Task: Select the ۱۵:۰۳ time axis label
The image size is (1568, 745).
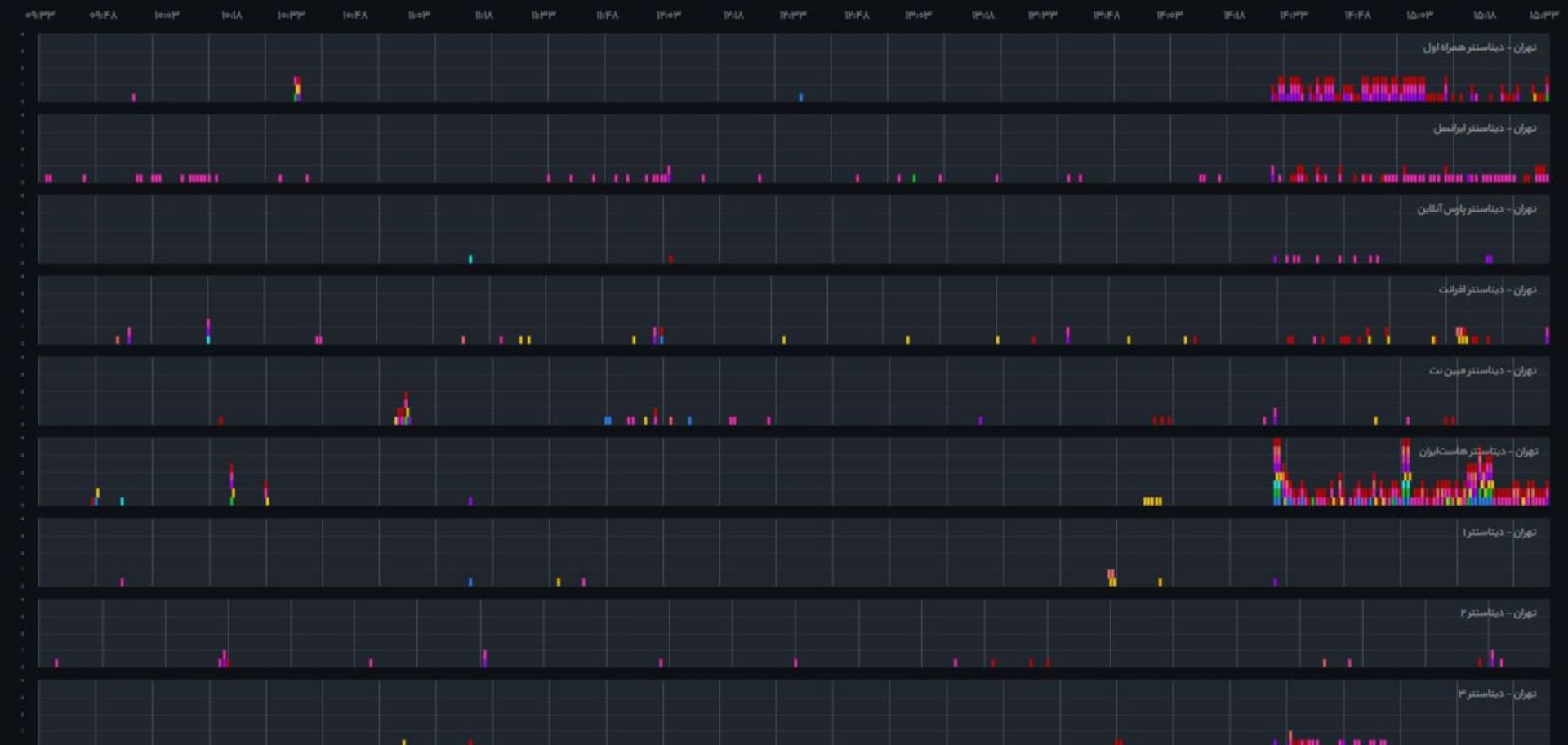Action: pyautogui.click(x=1419, y=16)
